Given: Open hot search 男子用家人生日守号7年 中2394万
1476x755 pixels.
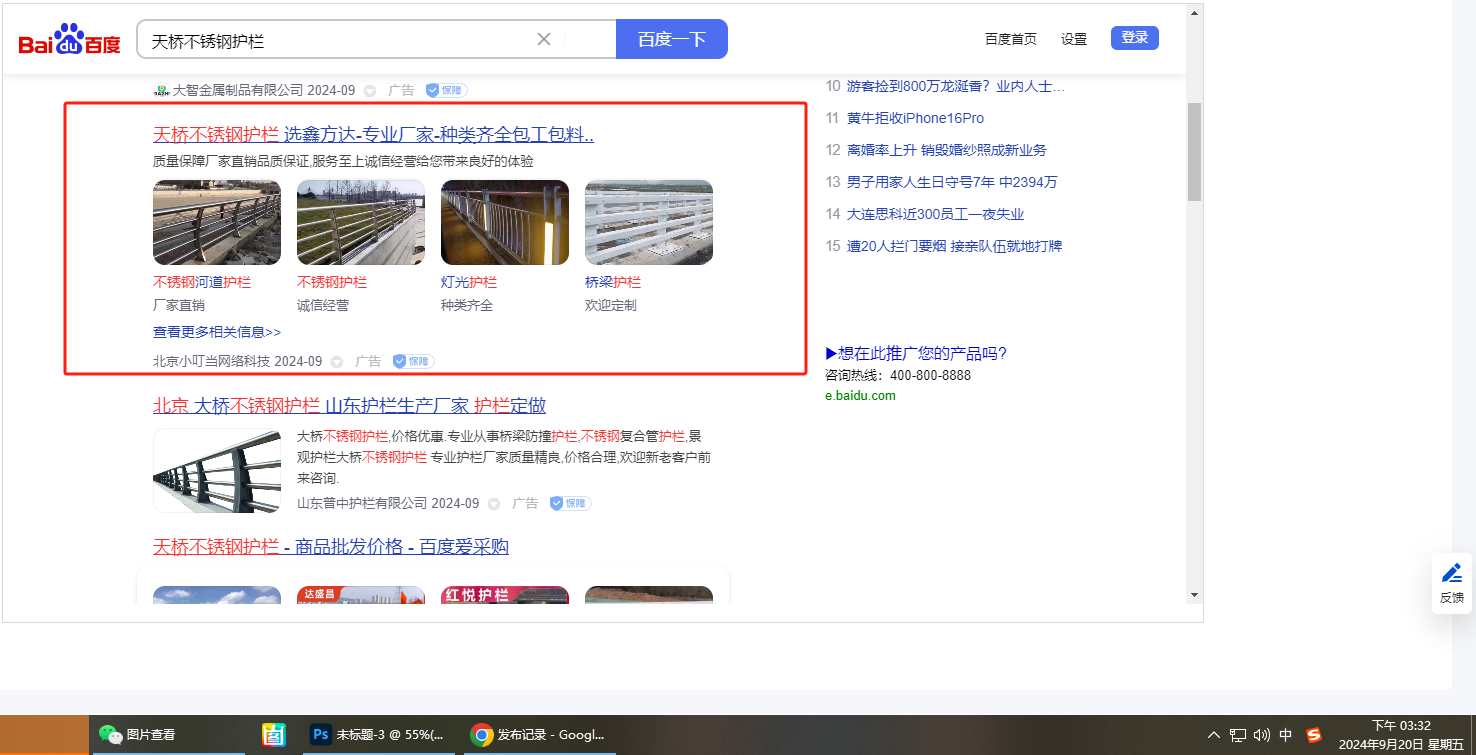Looking at the screenshot, I should [952, 182].
